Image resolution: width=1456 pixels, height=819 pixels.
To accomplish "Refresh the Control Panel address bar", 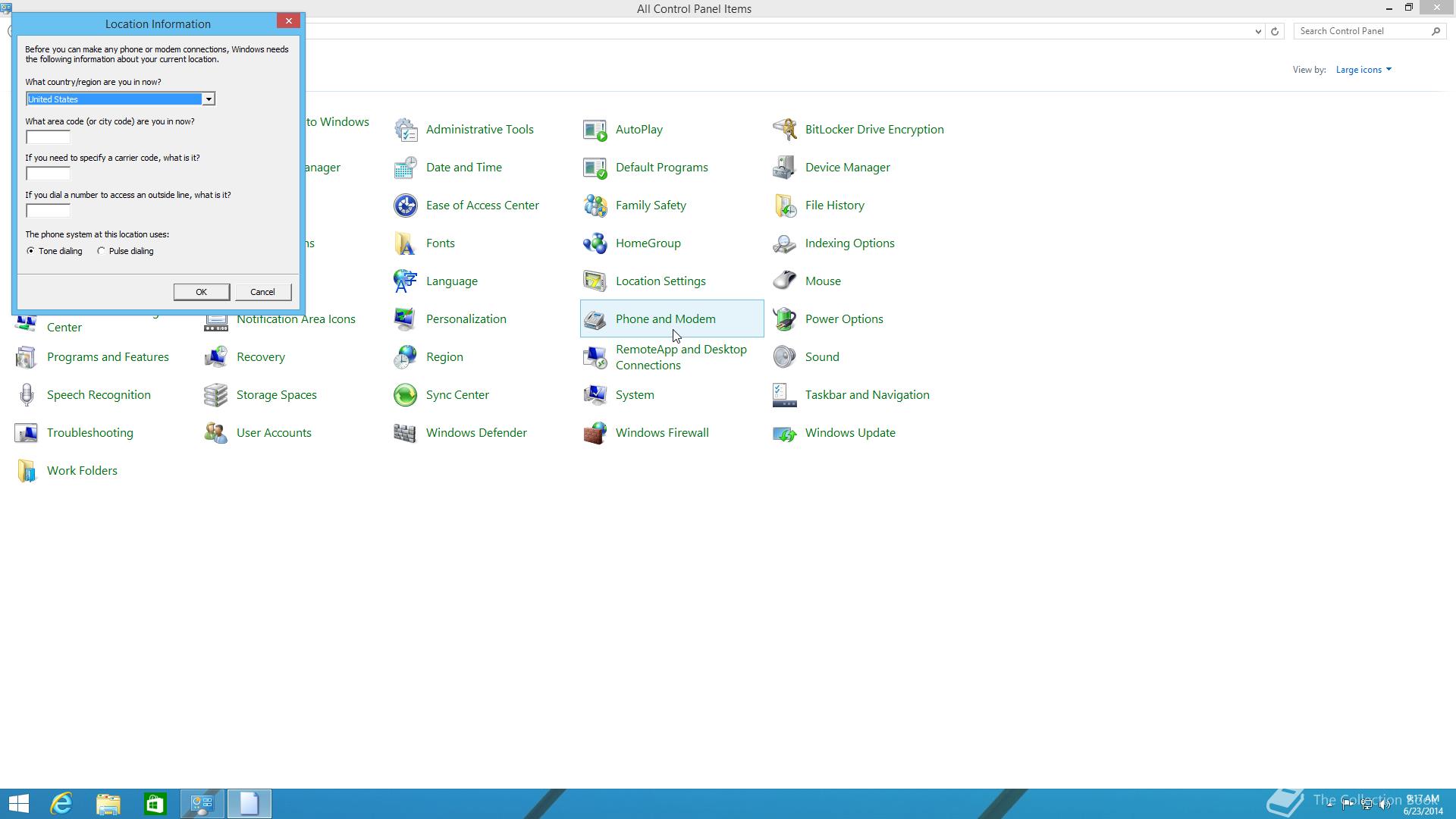I will [x=1275, y=32].
